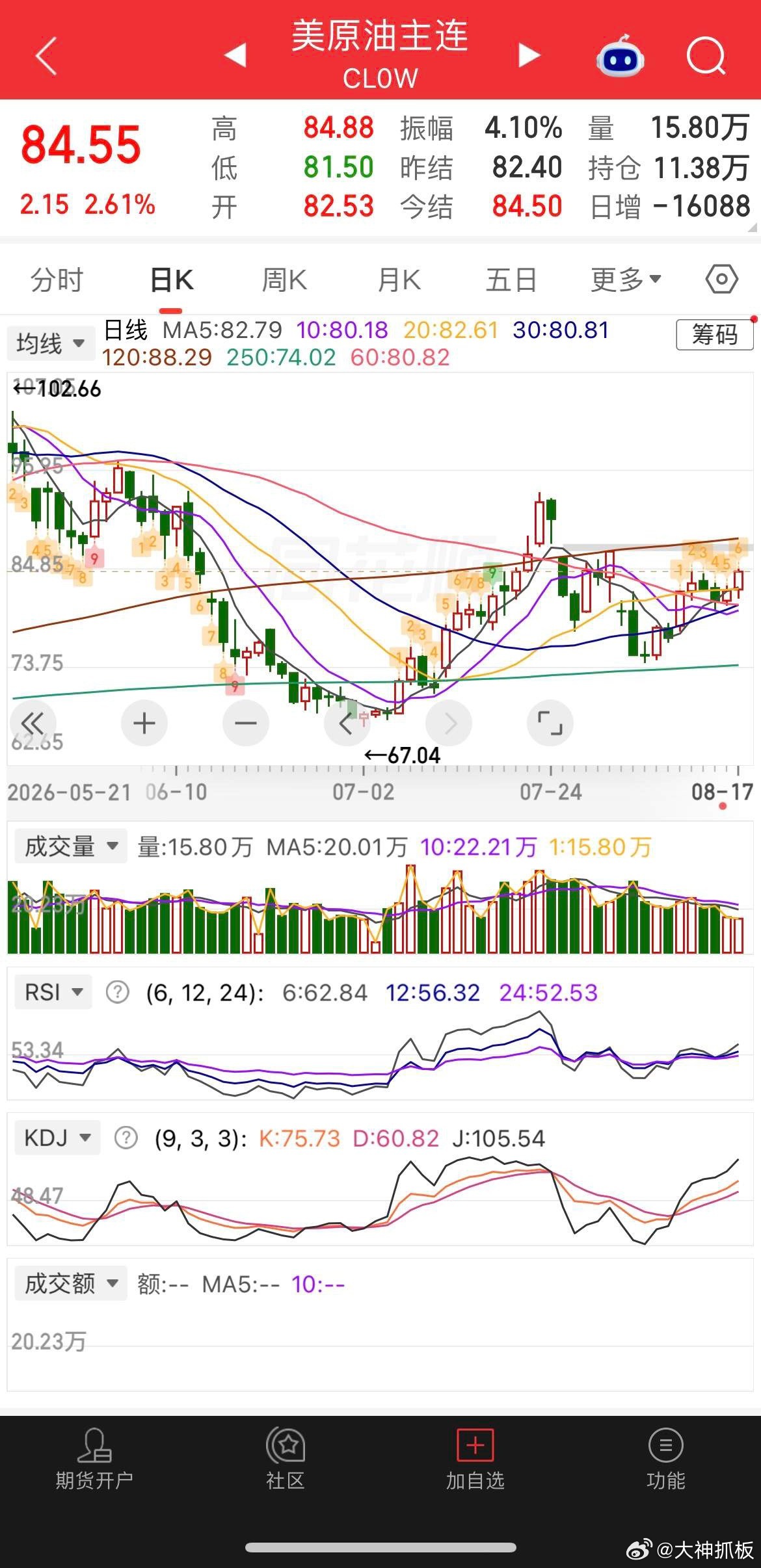Image resolution: width=761 pixels, height=1568 pixels.
Task: Enter fullscreen chart with corner-brackets icon
Action: 550,723
